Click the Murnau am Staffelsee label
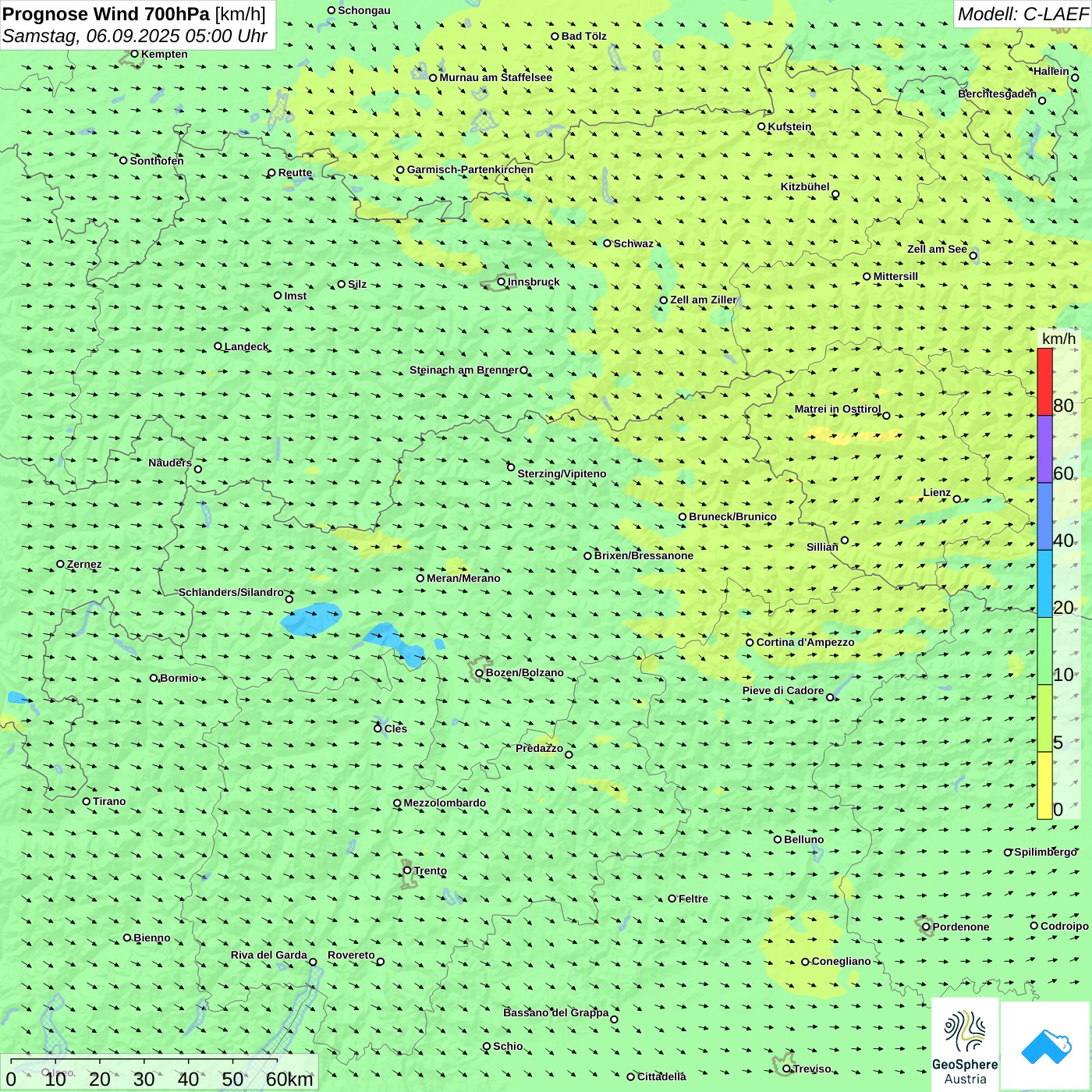 (496, 77)
